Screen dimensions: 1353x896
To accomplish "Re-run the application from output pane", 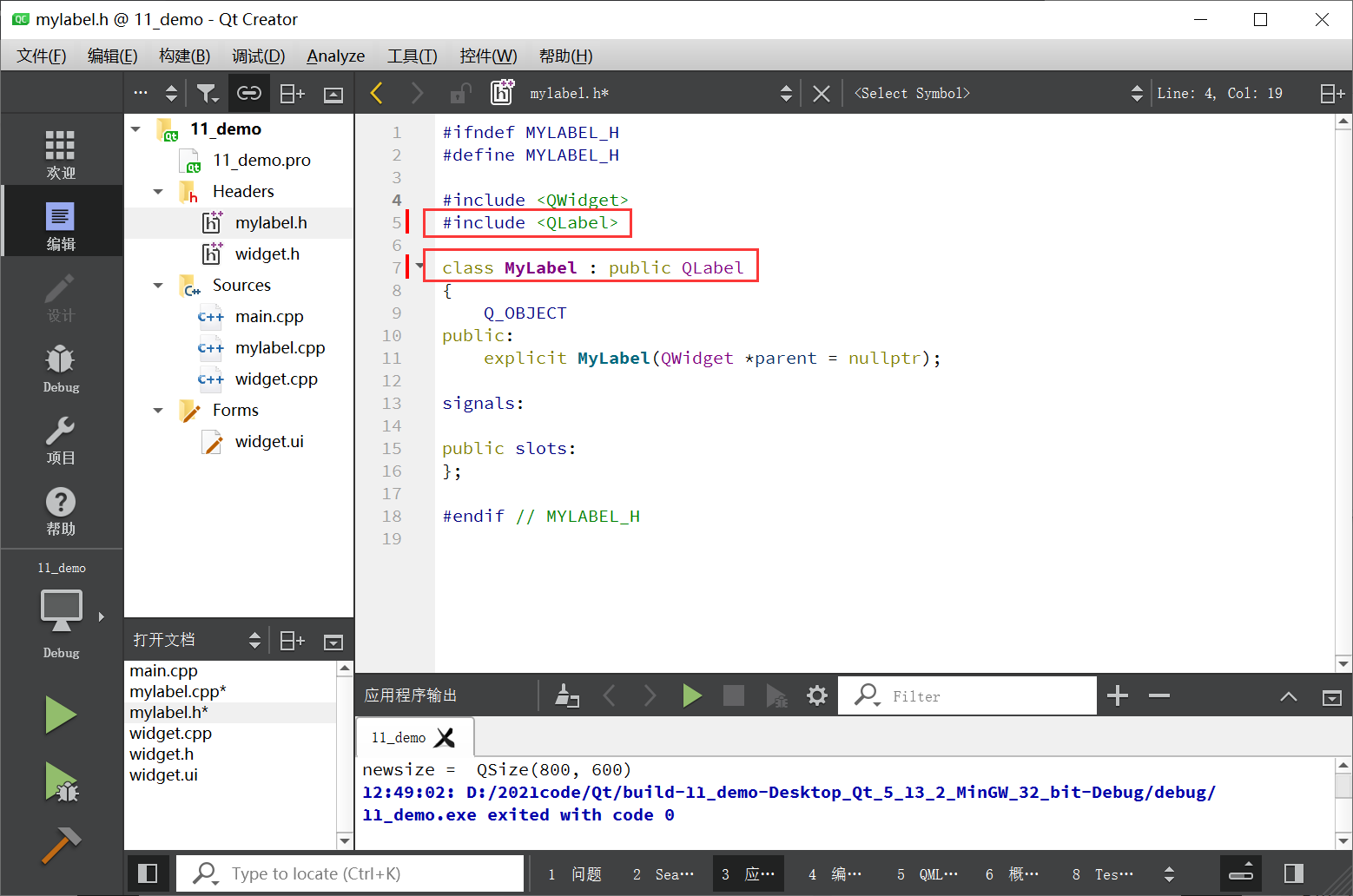I will click(692, 695).
